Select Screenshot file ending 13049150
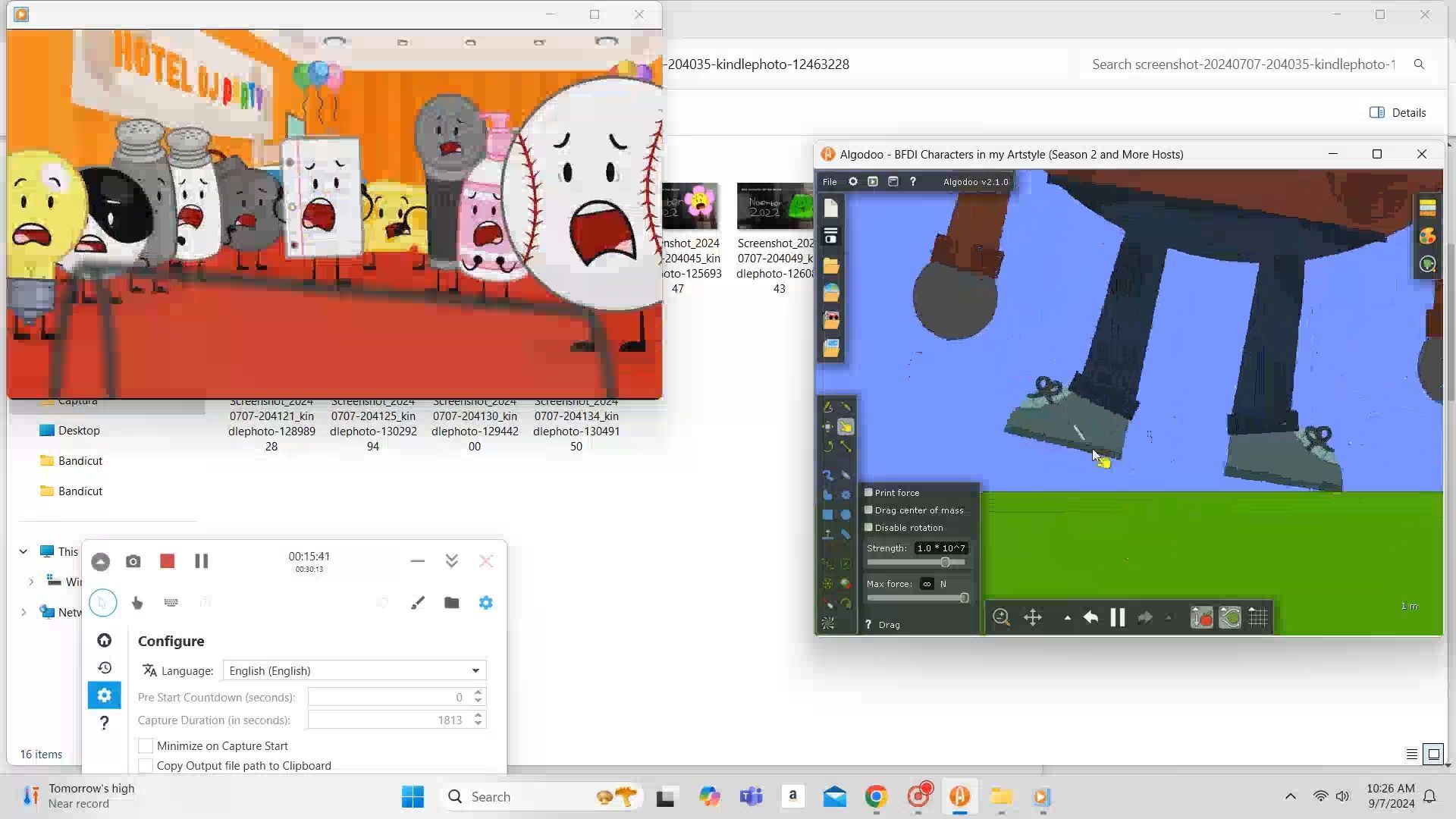Viewport: 1456px width, 819px height. click(x=576, y=423)
